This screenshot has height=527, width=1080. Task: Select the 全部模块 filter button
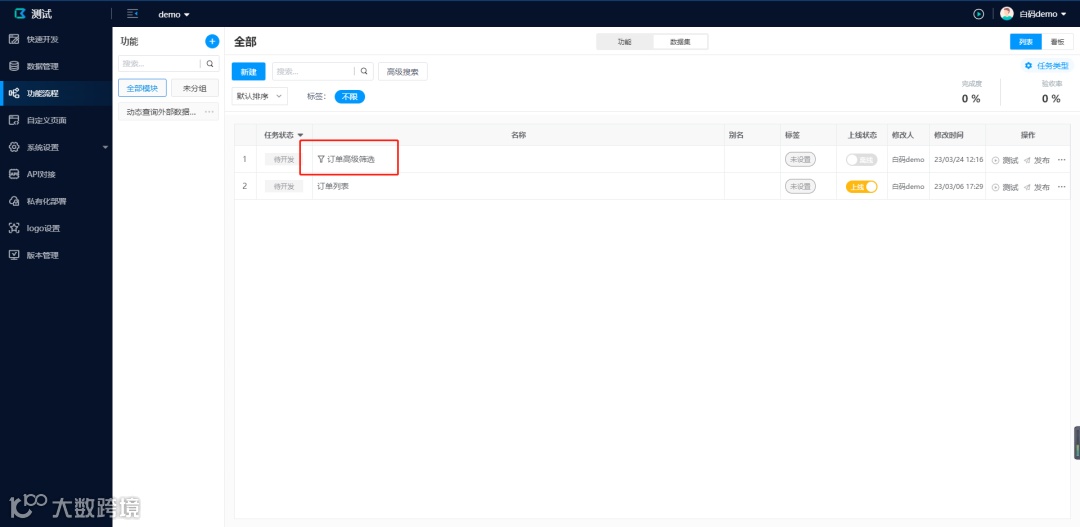[143, 88]
